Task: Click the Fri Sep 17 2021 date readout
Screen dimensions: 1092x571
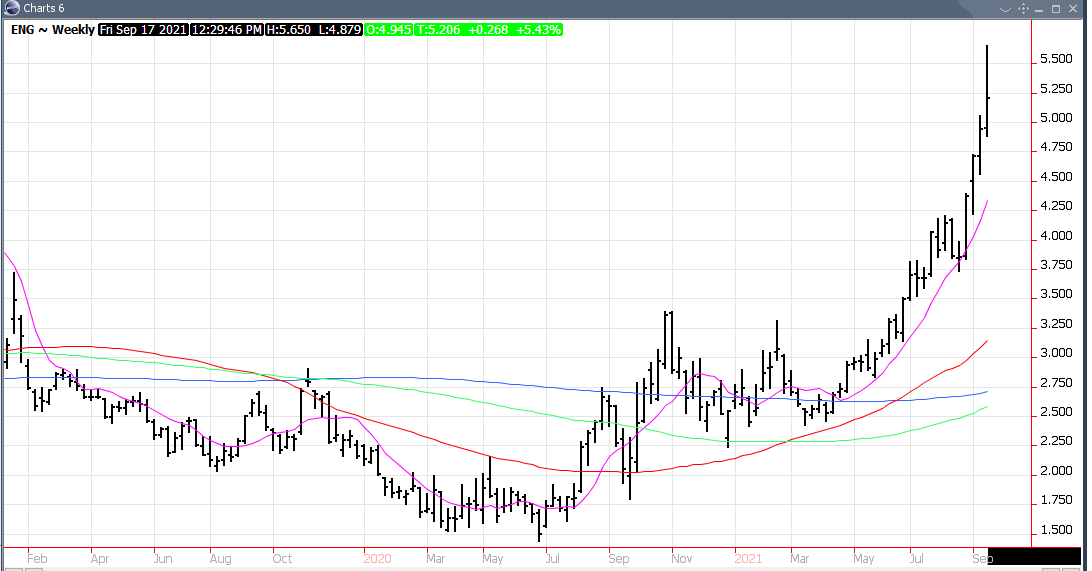Action: [143, 30]
